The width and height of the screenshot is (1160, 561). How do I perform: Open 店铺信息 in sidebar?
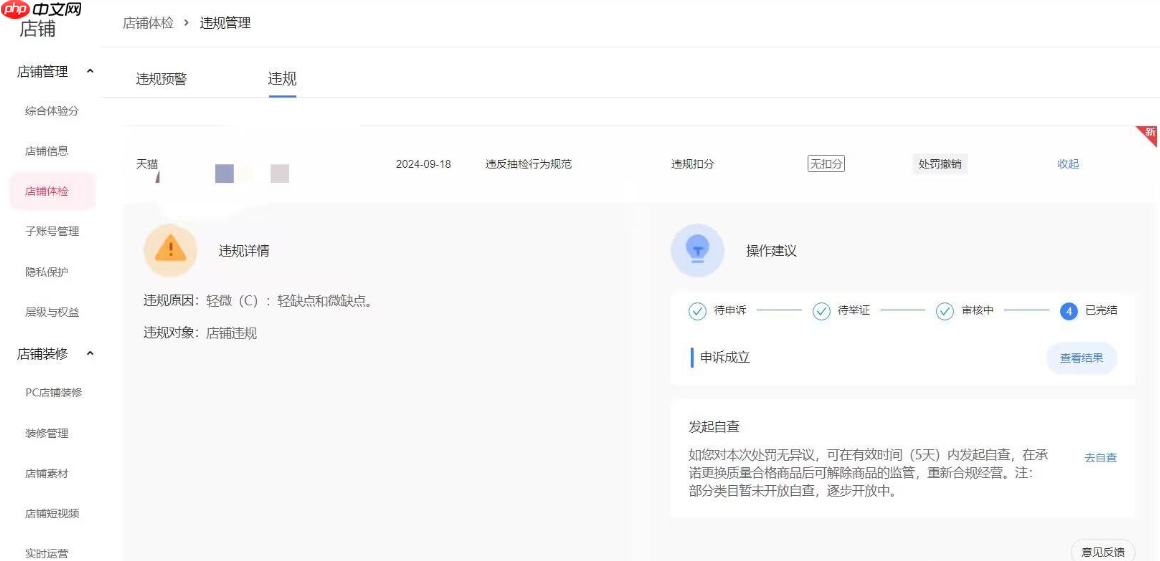pyautogui.click(x=47, y=151)
